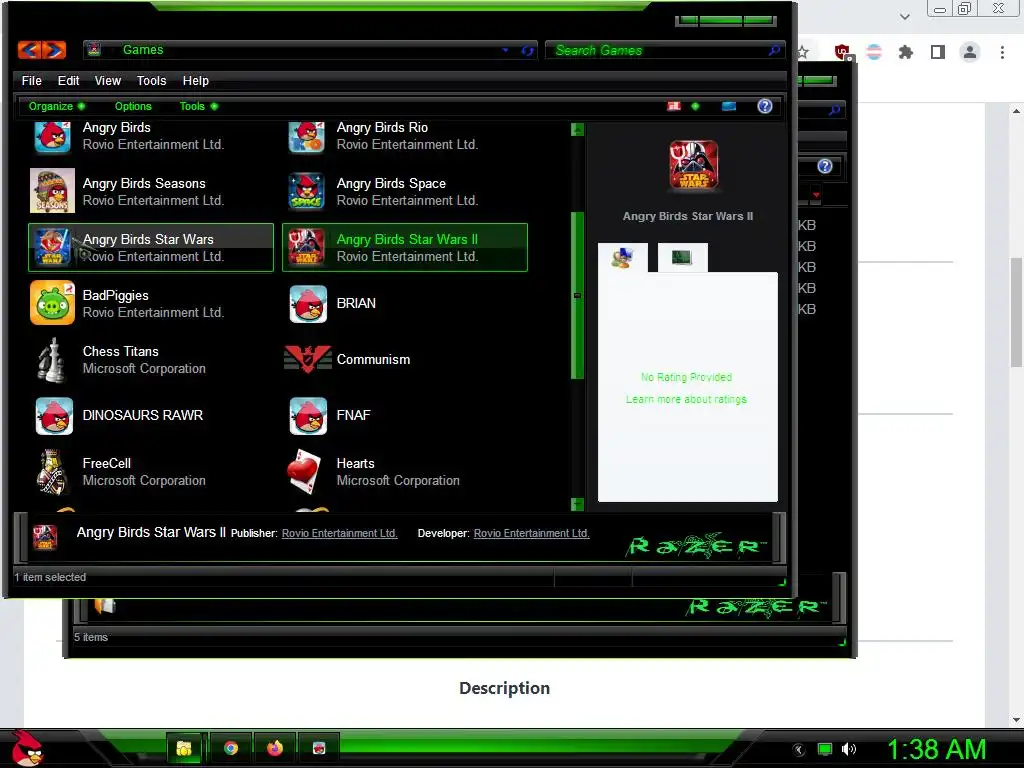This screenshot has height=768, width=1024.
Task: Open the Developer Rovio Entertainment Ltd. link
Action: tap(532, 533)
